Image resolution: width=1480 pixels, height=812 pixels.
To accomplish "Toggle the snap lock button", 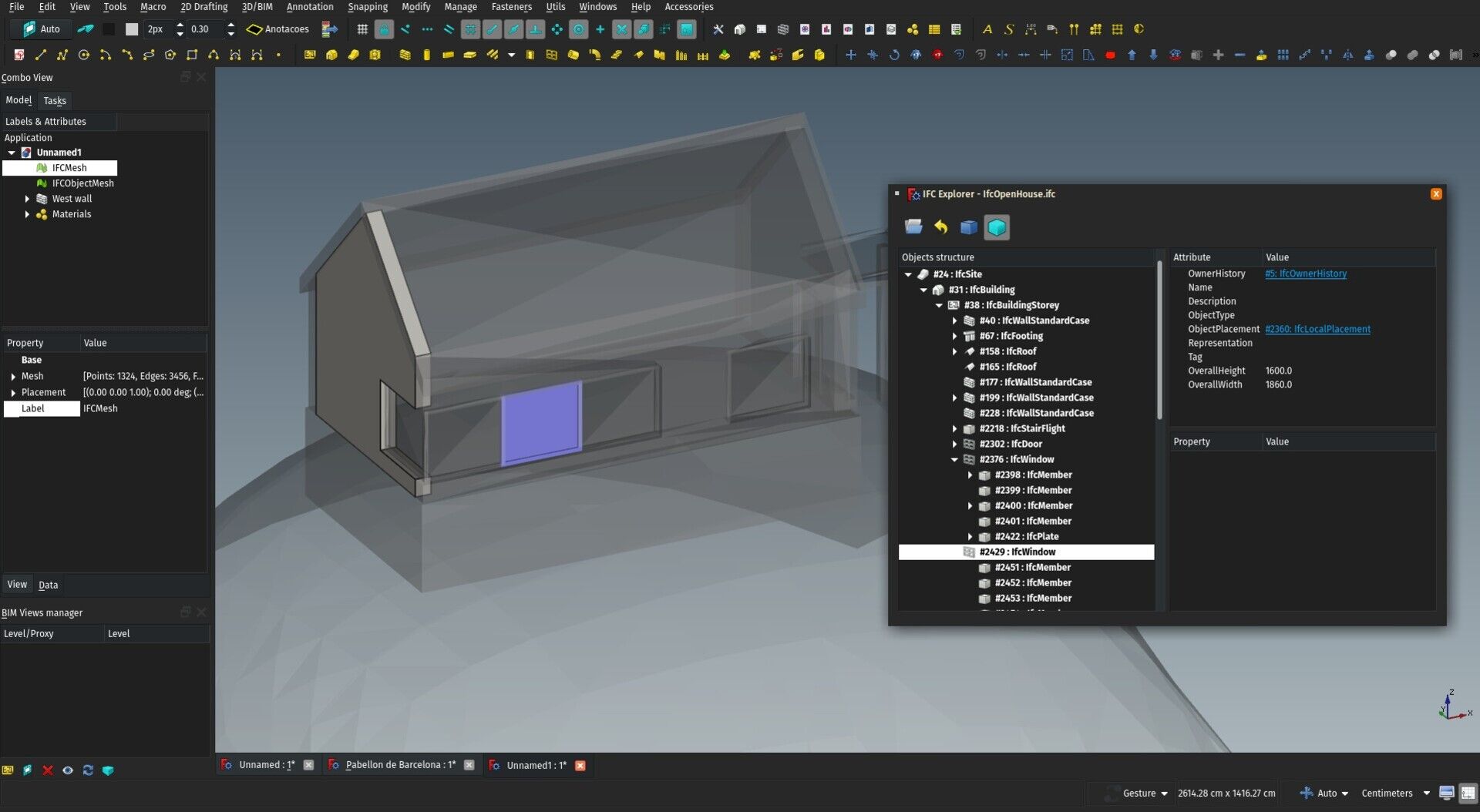I will (384, 29).
